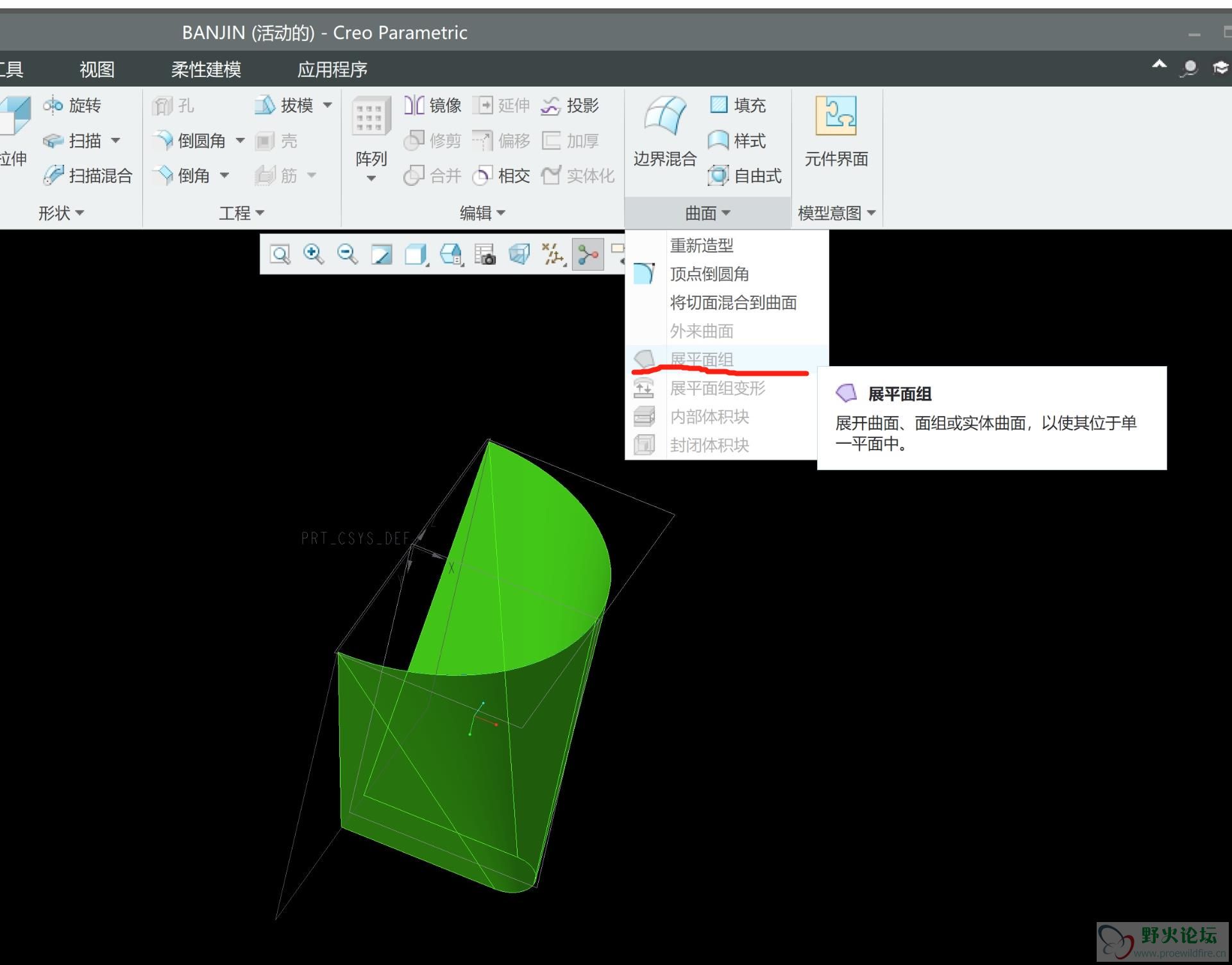
Task: Click the 自由式 (Freestyle) tool
Action: (745, 175)
